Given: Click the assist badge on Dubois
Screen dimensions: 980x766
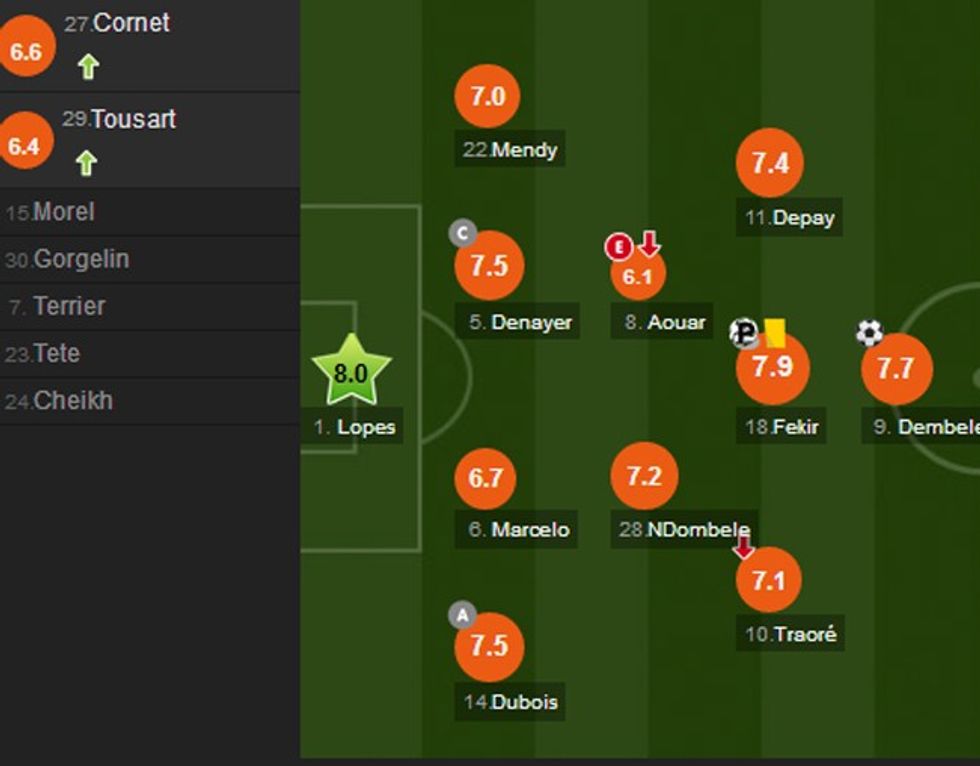Looking at the screenshot, I should pos(462,615).
